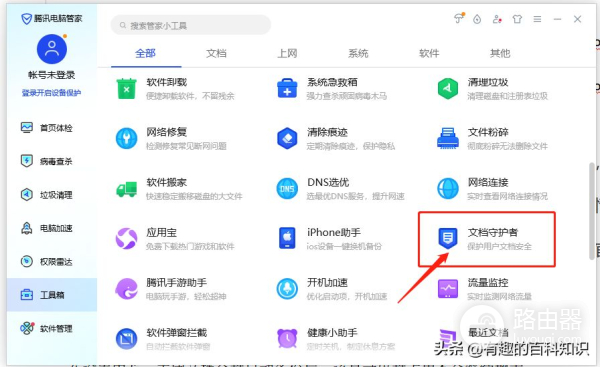The image size is (600, 367).
Task: Open the 健康小助手 alarm clock icon
Action: click(287, 338)
